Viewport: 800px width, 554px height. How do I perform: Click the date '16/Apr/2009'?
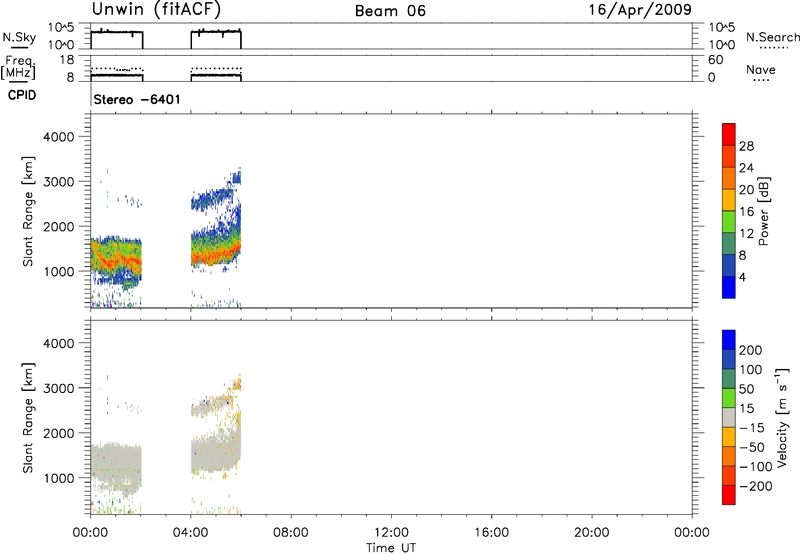pos(640,10)
